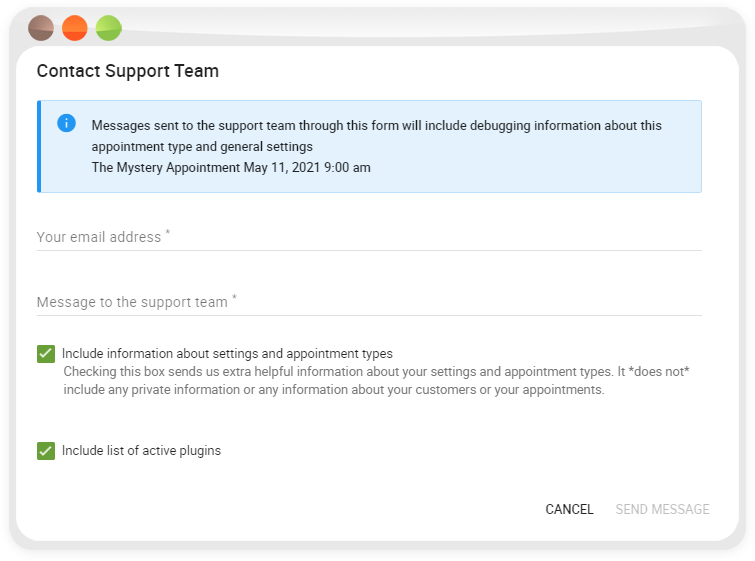Uncheck the settings and appointment types checkbox
This screenshot has width=755, height=561.
[x=46, y=354]
